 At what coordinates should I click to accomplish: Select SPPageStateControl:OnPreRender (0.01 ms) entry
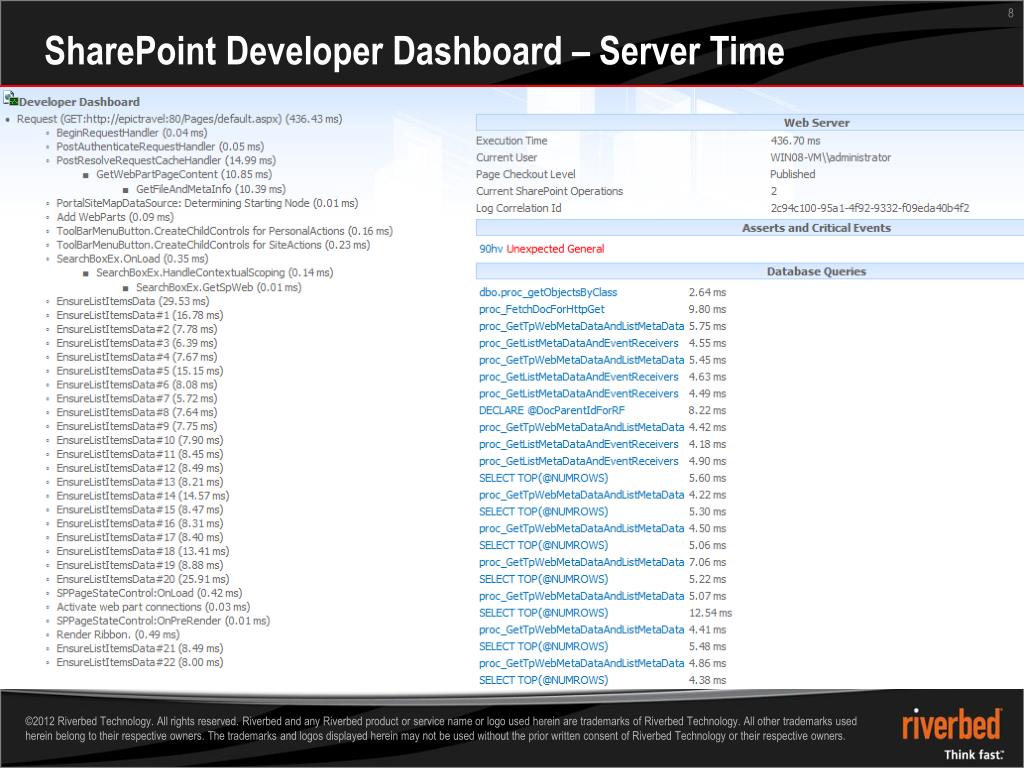click(163, 620)
